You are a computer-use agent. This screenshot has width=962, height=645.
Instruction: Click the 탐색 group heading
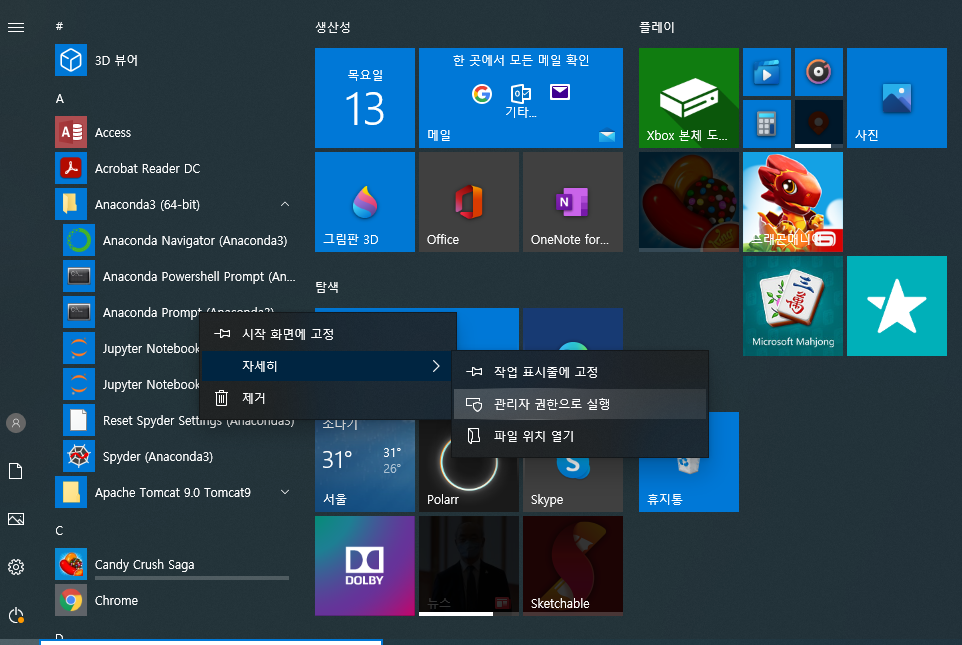click(327, 287)
